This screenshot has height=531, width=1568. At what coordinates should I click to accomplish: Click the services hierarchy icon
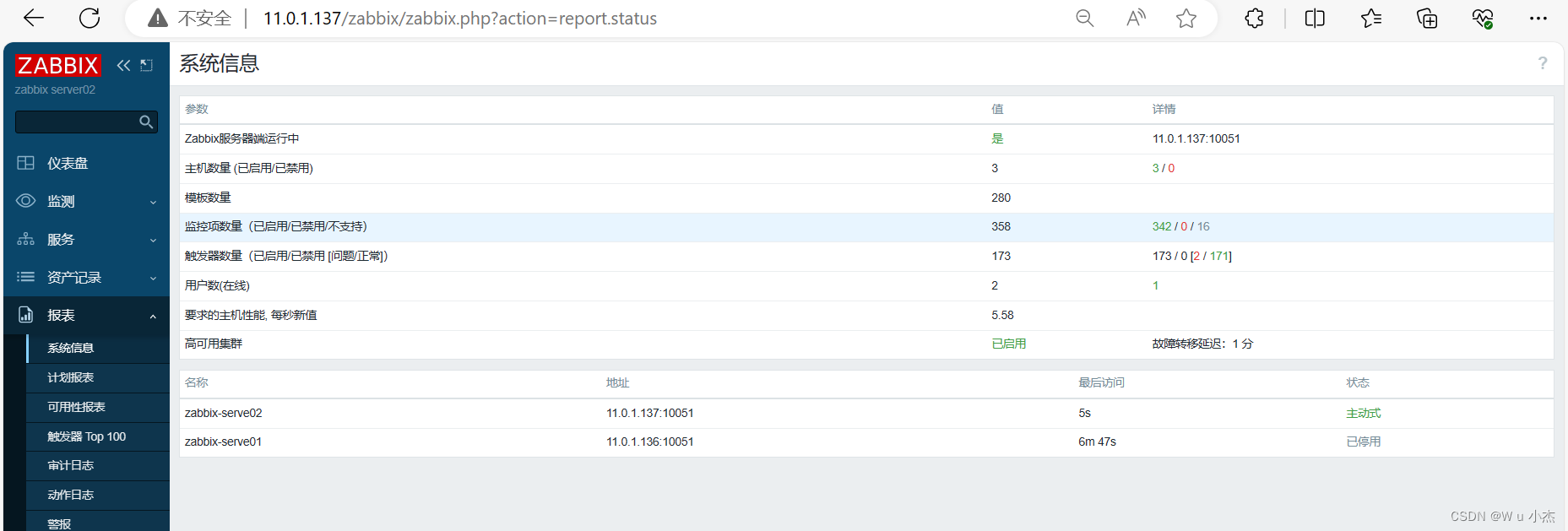point(26,239)
